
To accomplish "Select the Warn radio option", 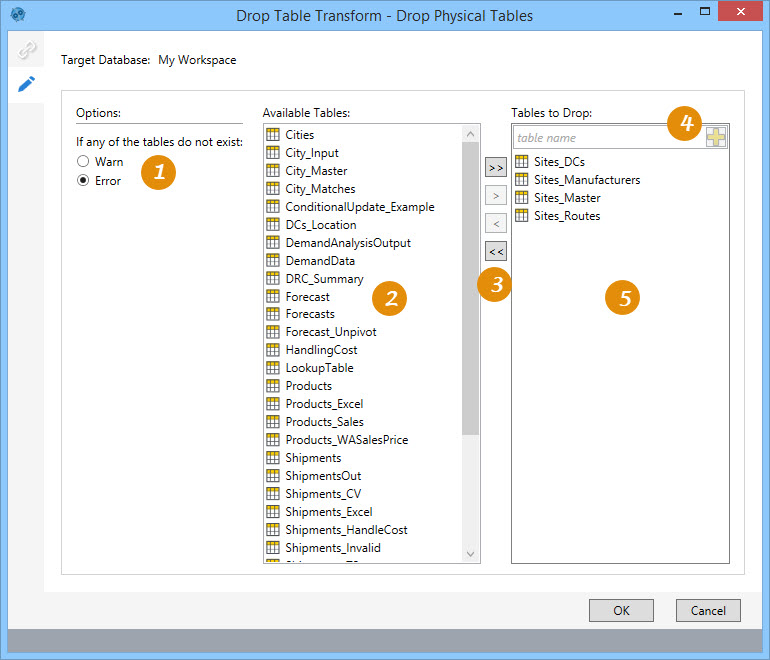I will click(x=83, y=162).
